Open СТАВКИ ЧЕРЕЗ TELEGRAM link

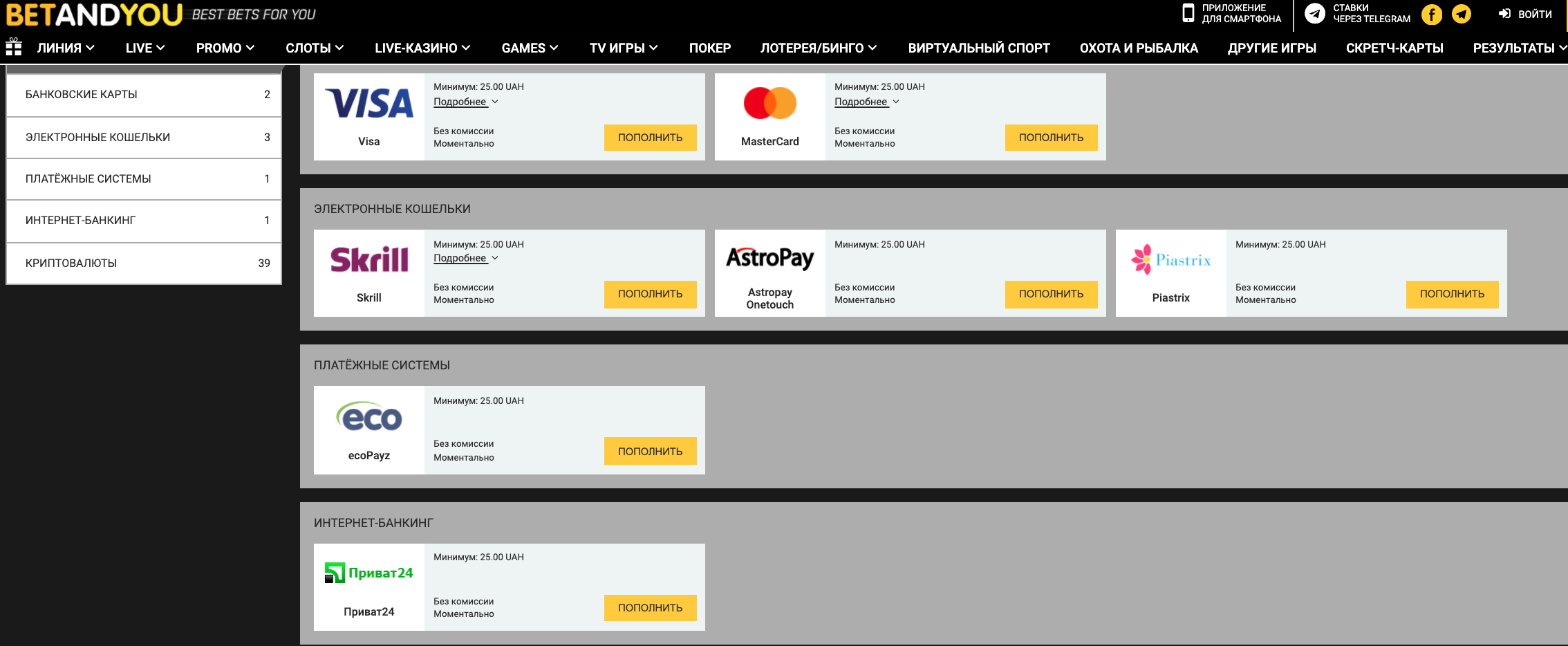click(1372, 14)
